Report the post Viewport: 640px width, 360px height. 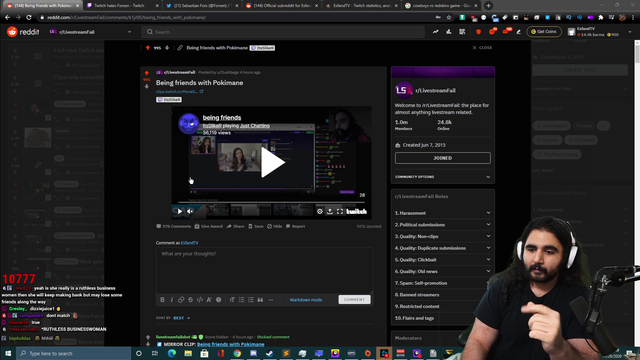coord(296,226)
